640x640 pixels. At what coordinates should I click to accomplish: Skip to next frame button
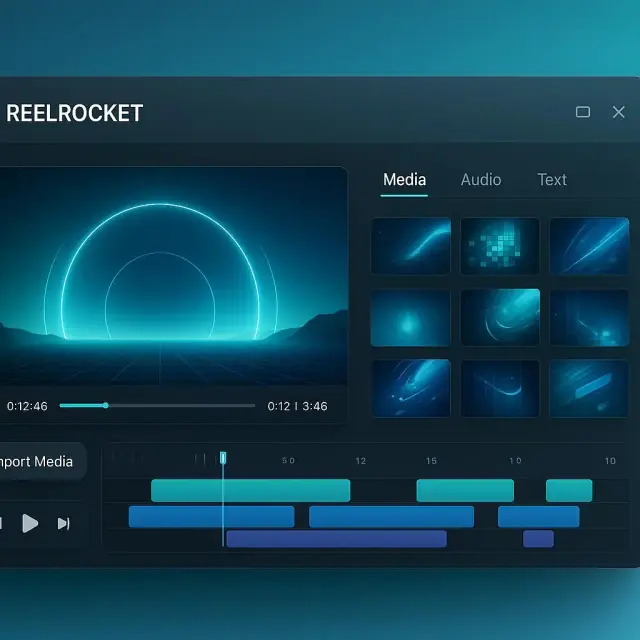pos(64,524)
